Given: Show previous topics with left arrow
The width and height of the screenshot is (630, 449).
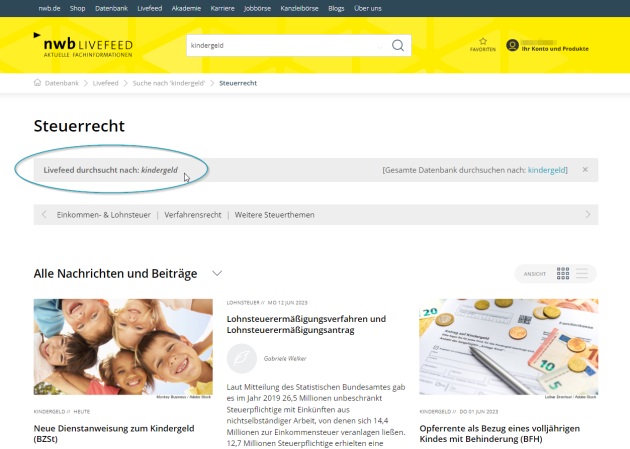Looking at the screenshot, I should [x=44, y=215].
